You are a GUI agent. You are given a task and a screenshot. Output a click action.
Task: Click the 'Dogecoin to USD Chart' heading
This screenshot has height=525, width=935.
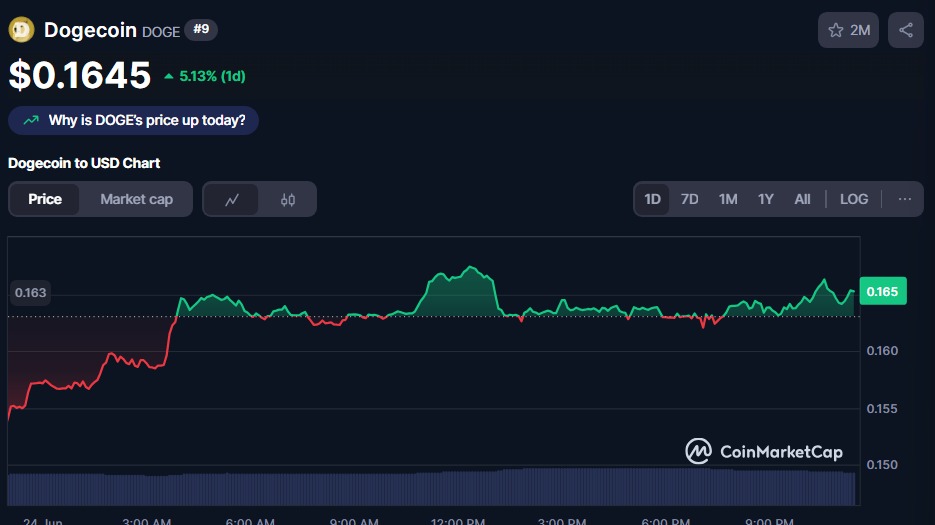point(84,163)
